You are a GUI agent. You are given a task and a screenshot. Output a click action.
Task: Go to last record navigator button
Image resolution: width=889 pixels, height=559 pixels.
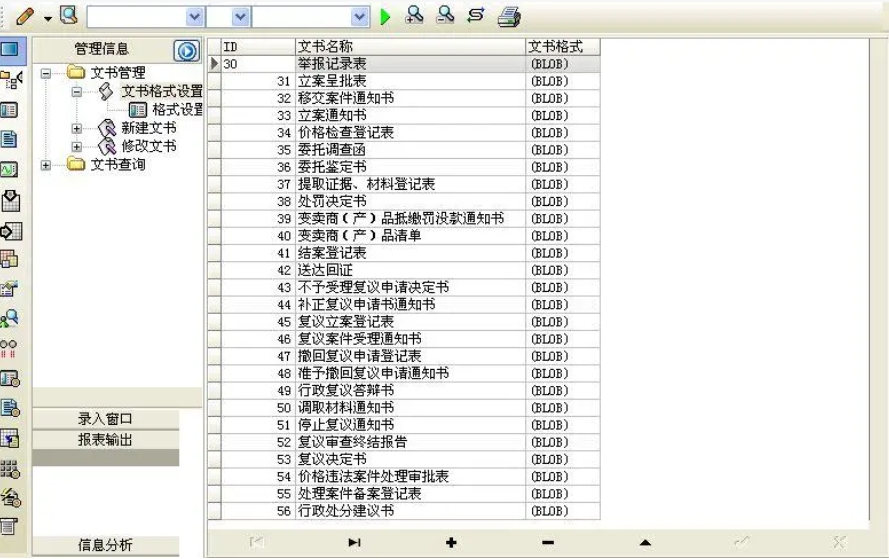354,543
